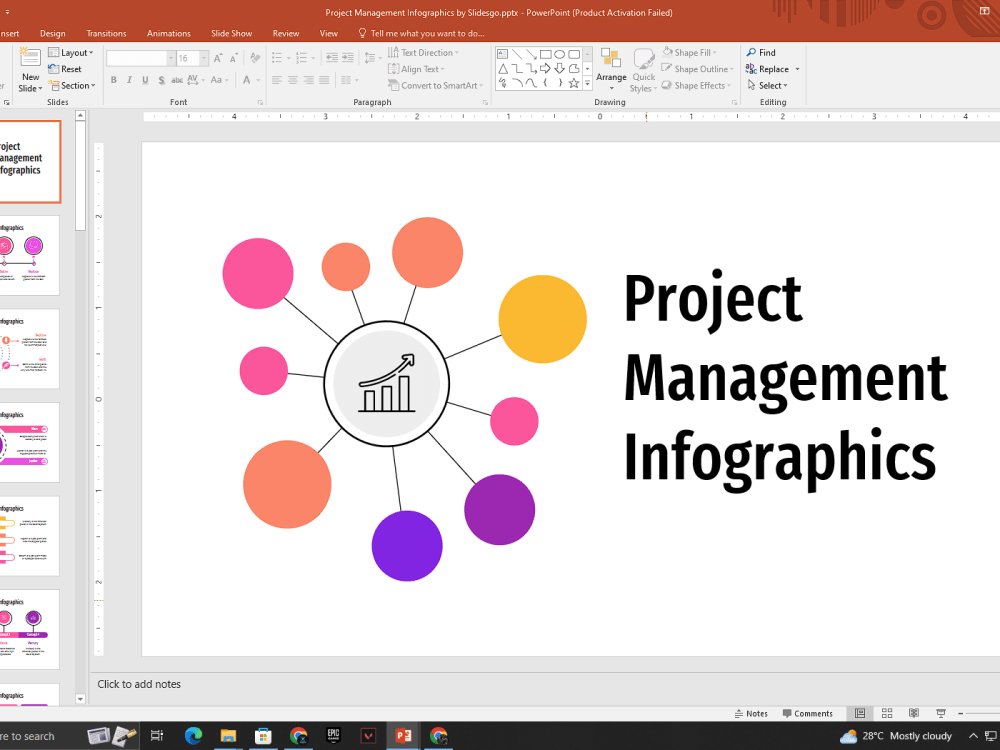Click 'Tell me what you want to do'
Screen dimensions: 1000x750
[x=427, y=33]
